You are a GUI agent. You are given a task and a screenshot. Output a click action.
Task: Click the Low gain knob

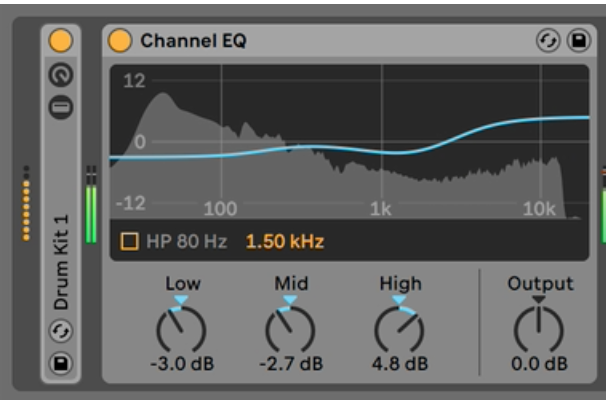click(181, 330)
